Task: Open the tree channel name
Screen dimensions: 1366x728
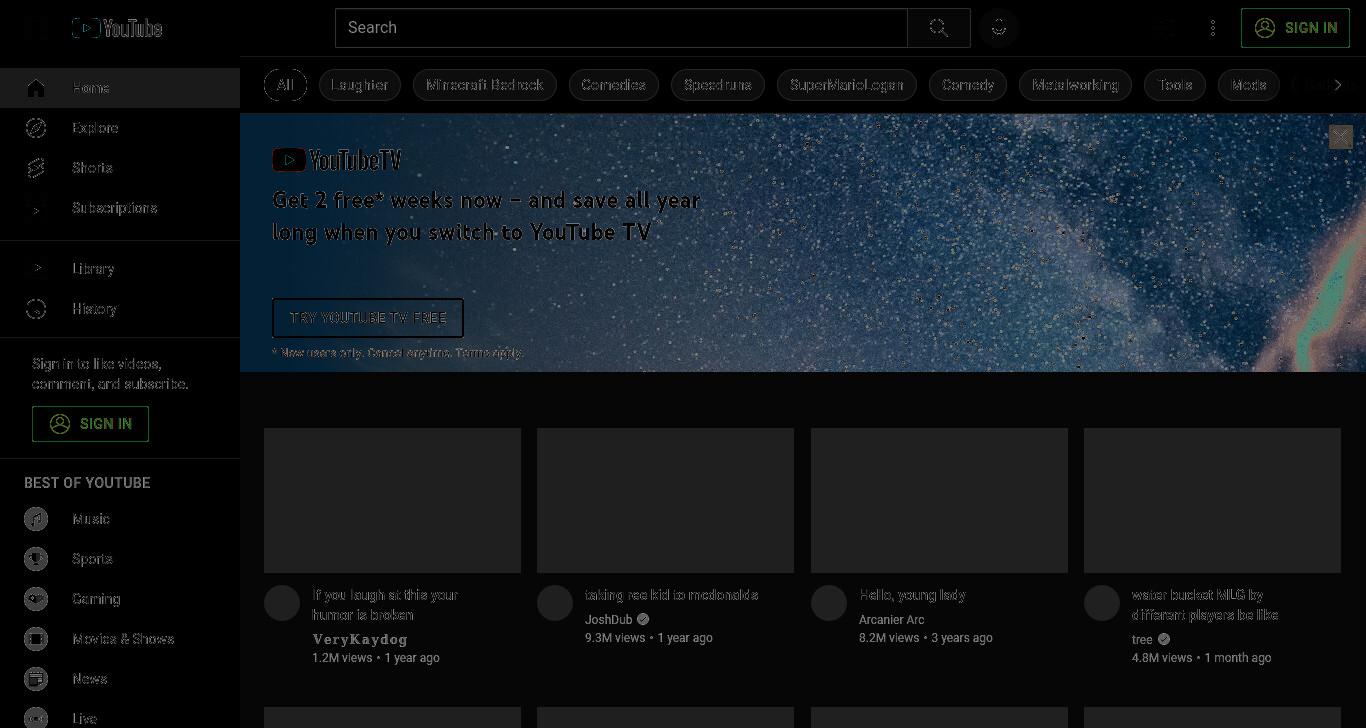Action: pyautogui.click(x=1142, y=639)
